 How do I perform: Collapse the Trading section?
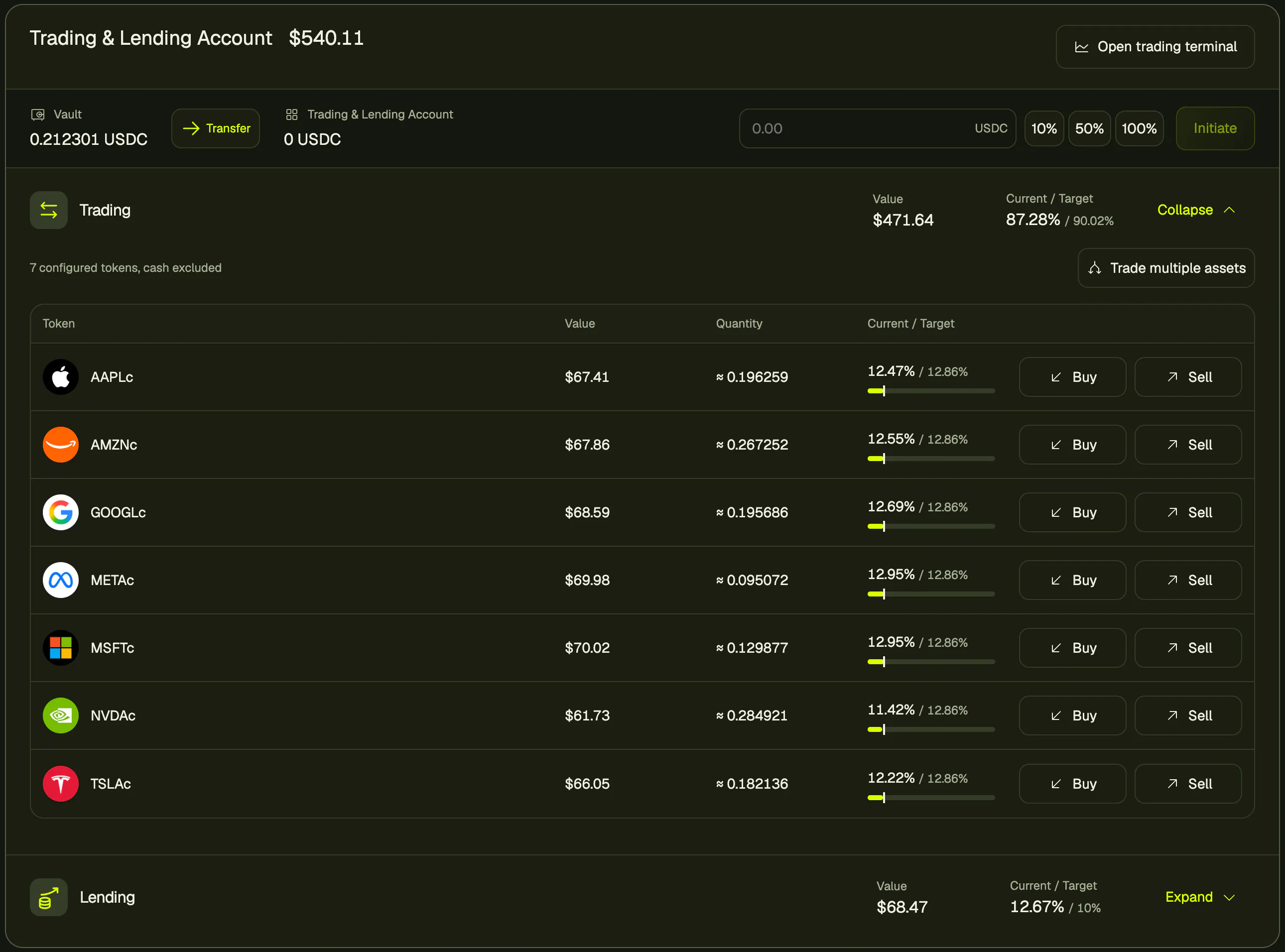pyautogui.click(x=1196, y=210)
